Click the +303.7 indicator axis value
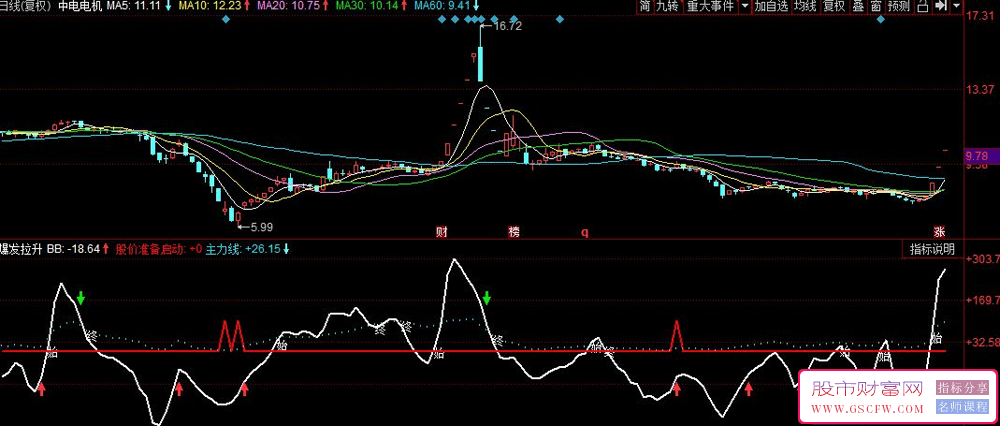This screenshot has width=1000, height=426. 983,260
